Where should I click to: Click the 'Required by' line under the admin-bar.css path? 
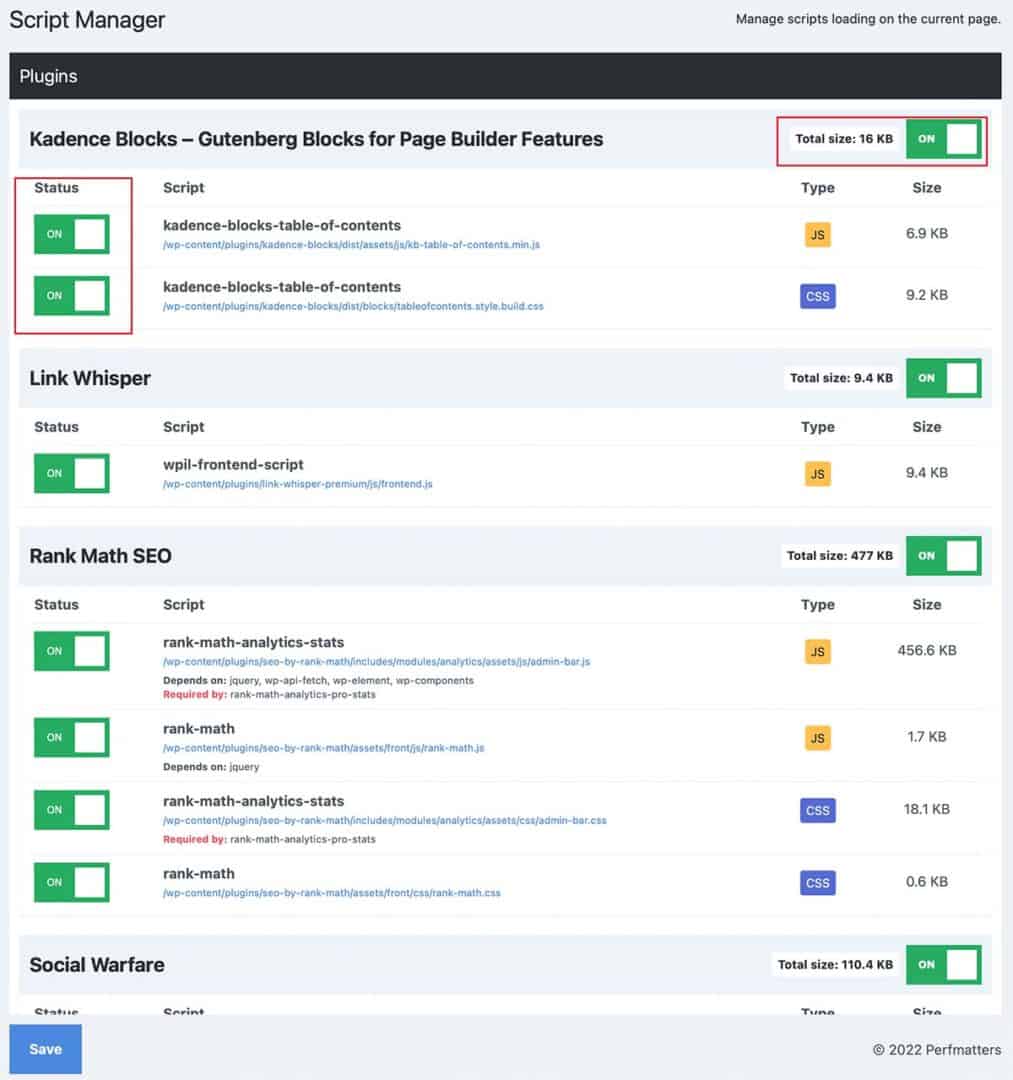[x=269, y=839]
